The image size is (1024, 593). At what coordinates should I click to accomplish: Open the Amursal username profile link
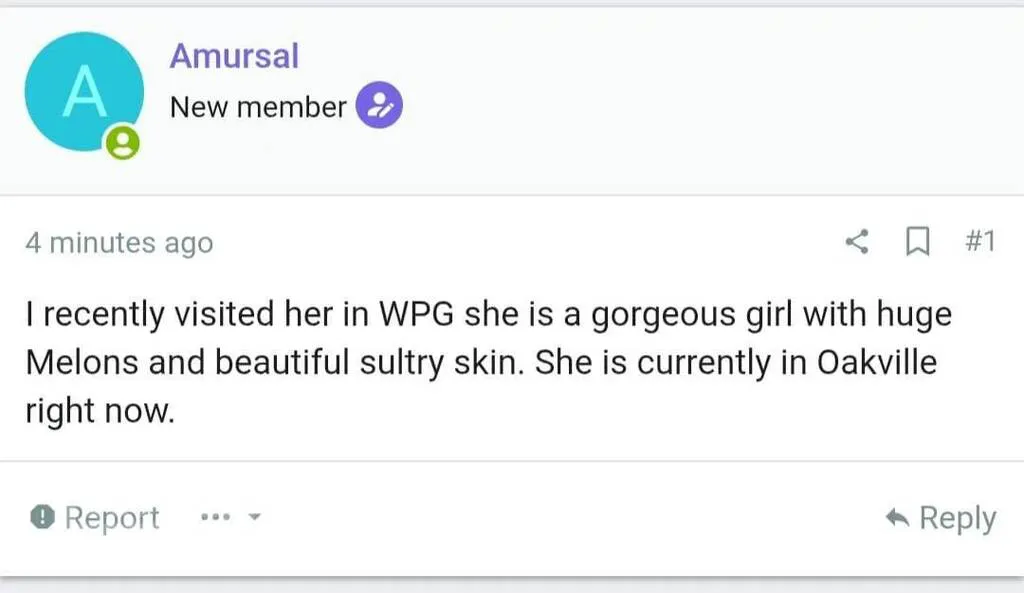pos(234,56)
